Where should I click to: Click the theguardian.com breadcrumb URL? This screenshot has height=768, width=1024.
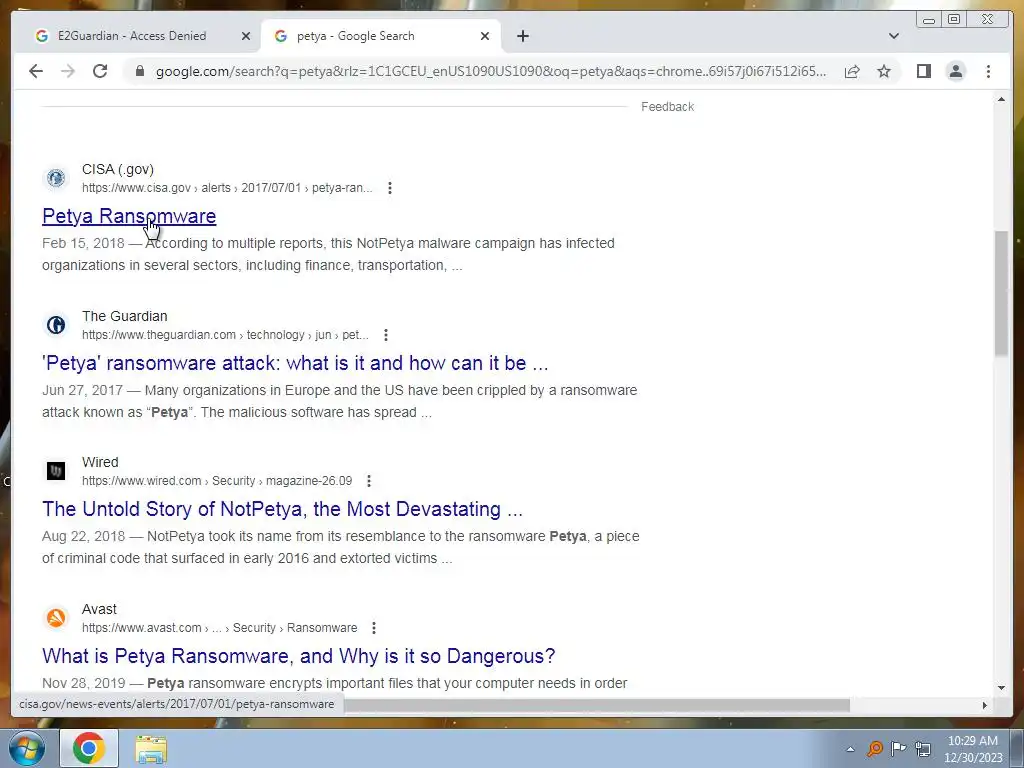(x=225, y=335)
